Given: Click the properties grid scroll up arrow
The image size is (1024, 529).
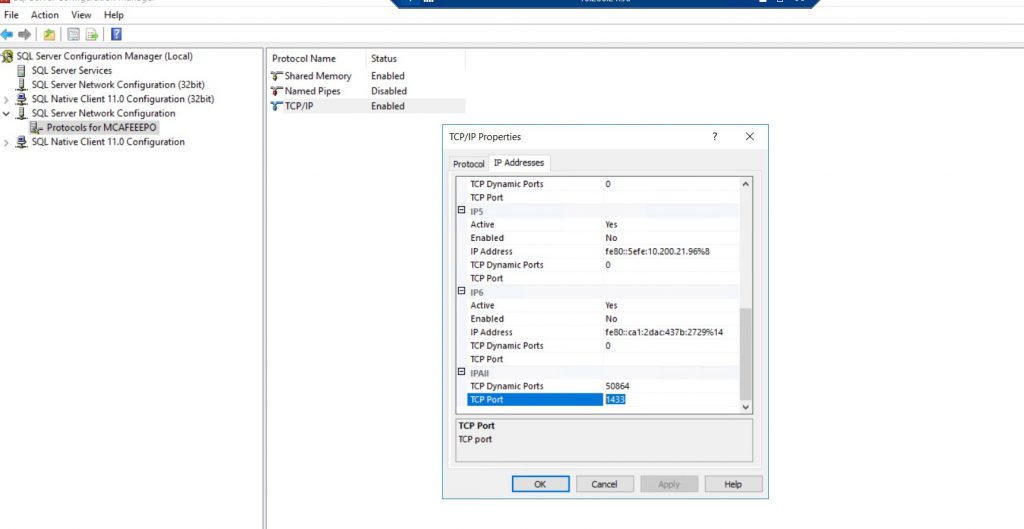Looking at the screenshot, I should [746, 185].
